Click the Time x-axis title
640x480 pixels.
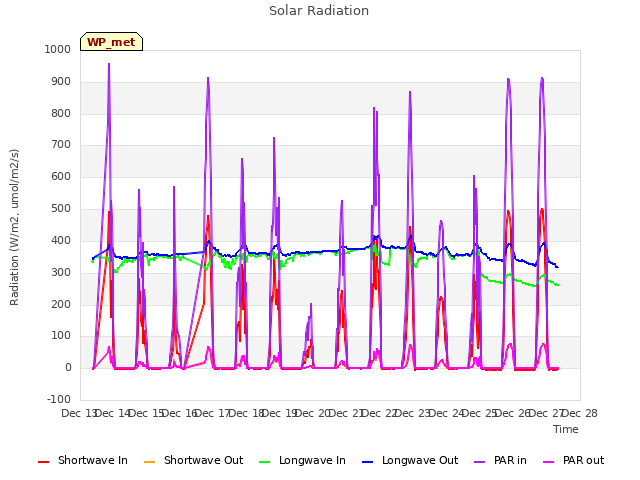click(566, 429)
